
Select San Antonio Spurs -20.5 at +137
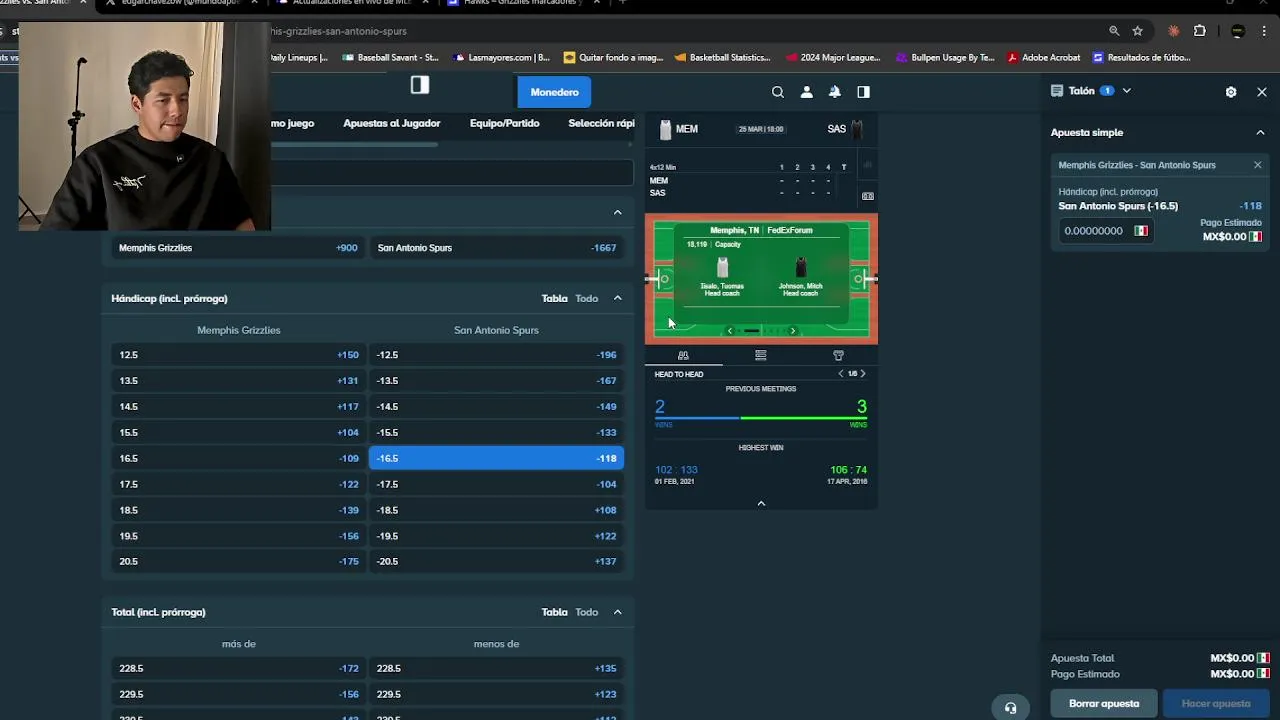point(496,561)
